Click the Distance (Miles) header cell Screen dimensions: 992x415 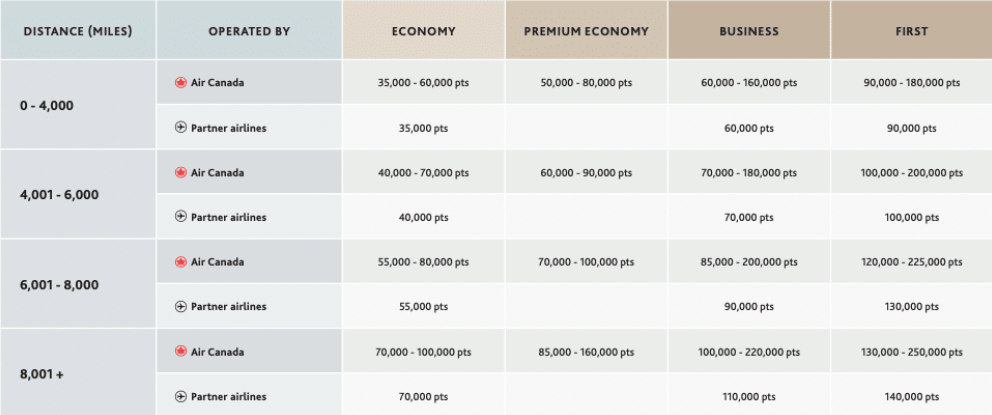pos(78,31)
